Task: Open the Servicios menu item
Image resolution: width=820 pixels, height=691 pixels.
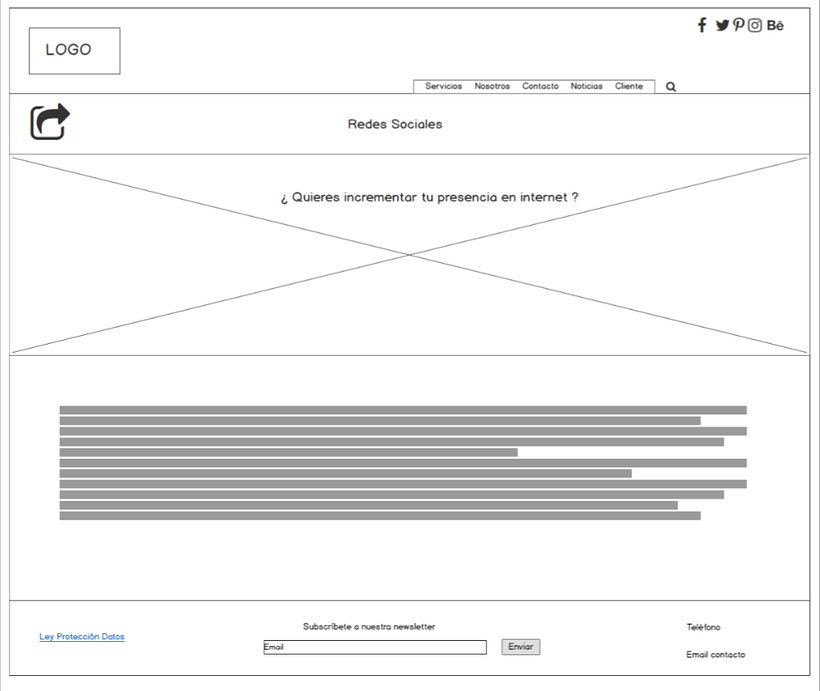Action: [443, 86]
